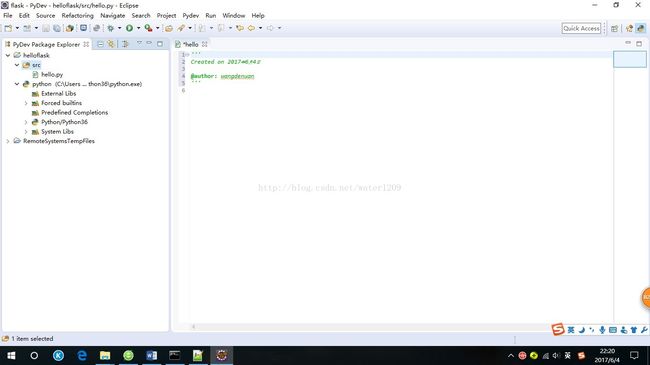Open the Window menu

click(x=234, y=15)
